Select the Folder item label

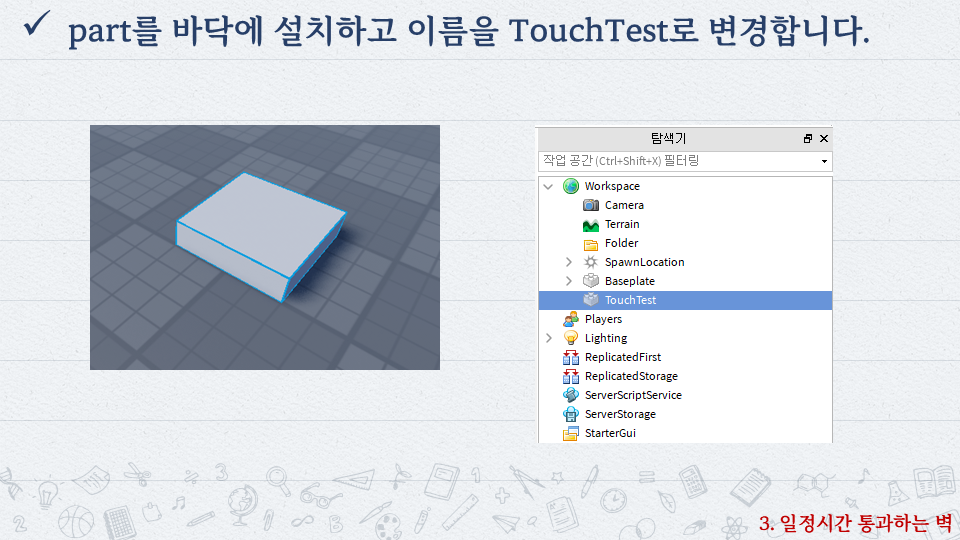coord(621,243)
